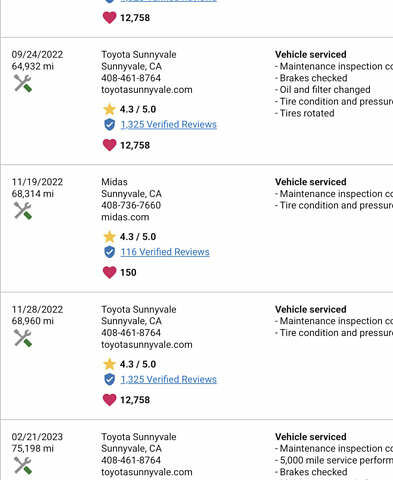Click the service wrench icon for 11/19/2022
The image size is (393, 480).
point(23,211)
